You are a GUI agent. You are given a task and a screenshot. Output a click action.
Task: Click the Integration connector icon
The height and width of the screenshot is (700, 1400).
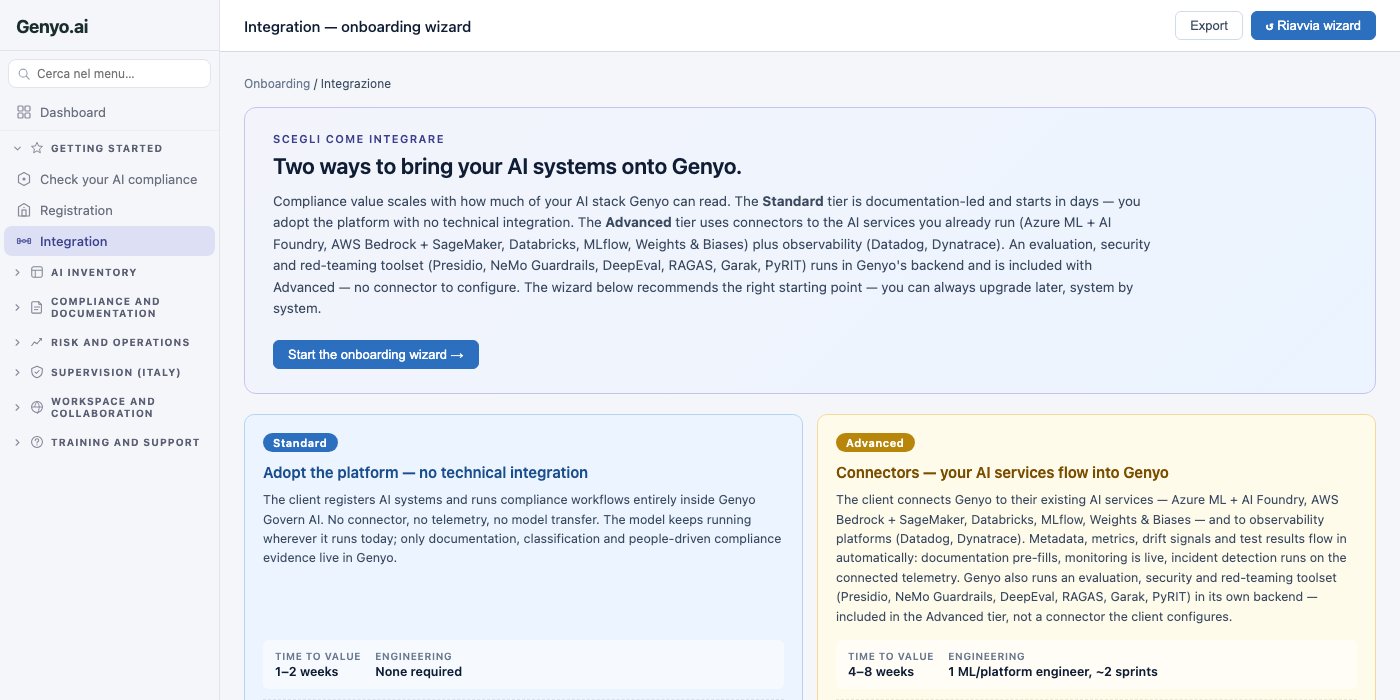click(24, 242)
